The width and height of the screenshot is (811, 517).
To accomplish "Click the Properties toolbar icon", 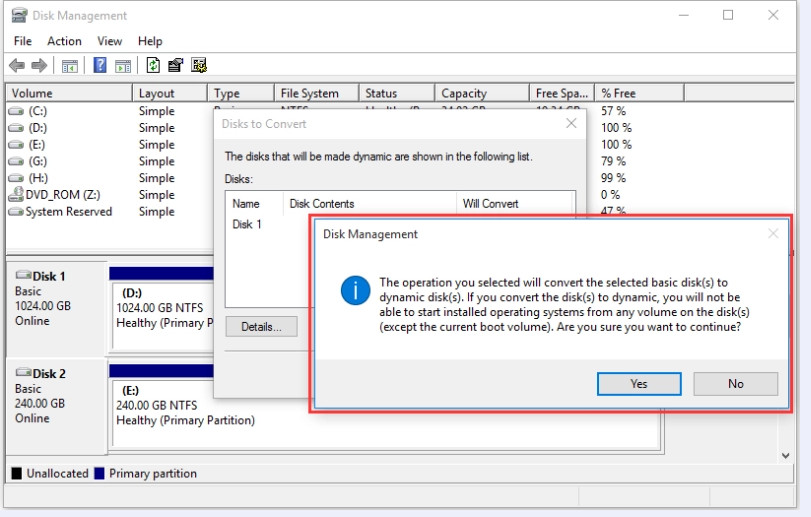I will (175, 65).
